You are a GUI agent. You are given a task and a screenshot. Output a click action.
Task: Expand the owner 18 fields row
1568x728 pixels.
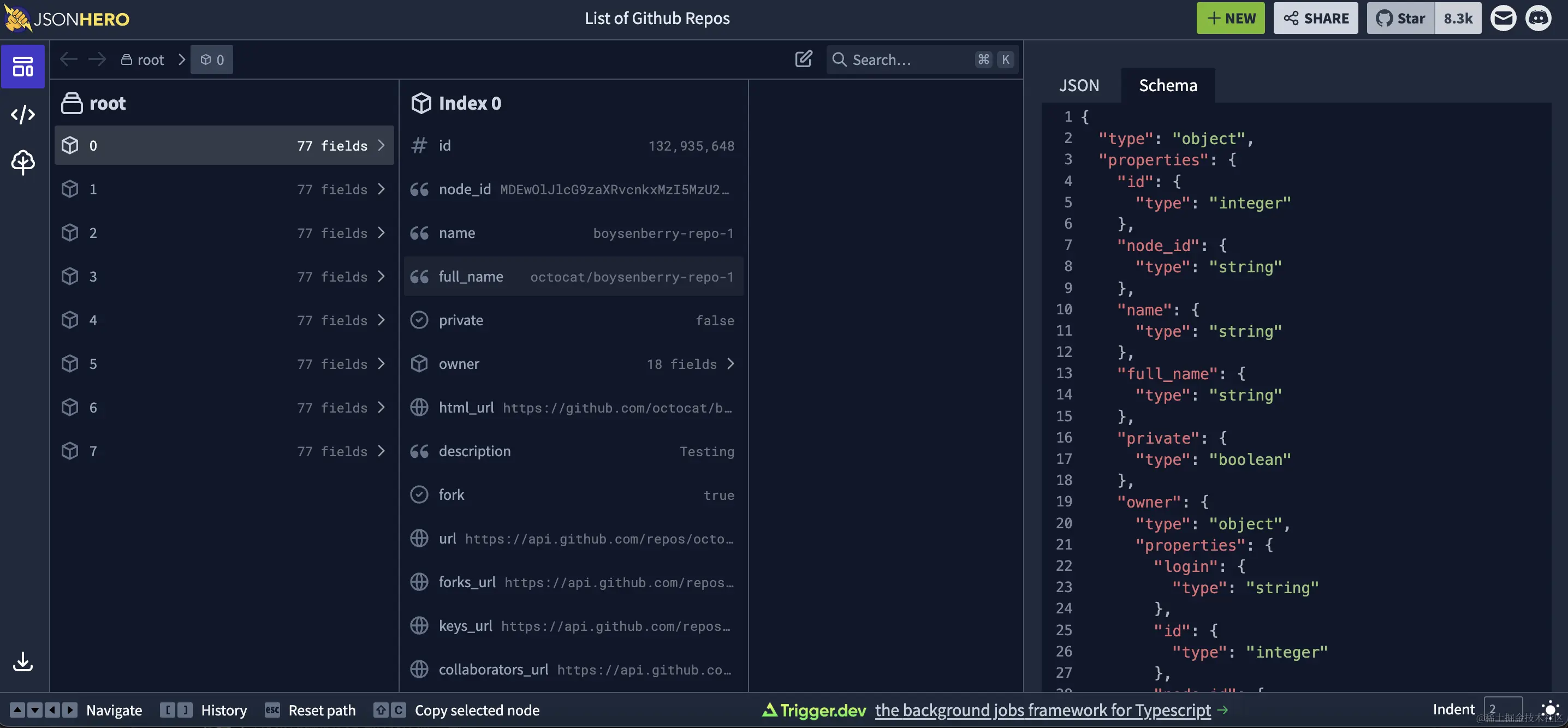click(572, 363)
